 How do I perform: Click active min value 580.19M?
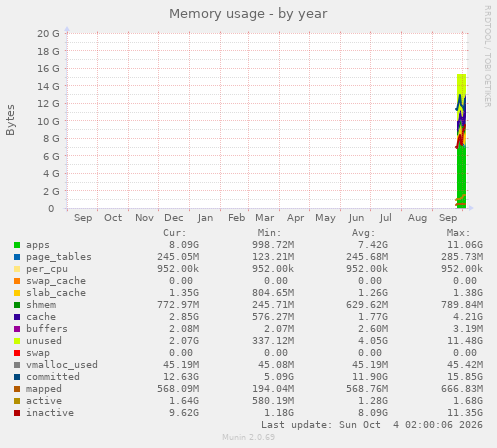(x=273, y=401)
